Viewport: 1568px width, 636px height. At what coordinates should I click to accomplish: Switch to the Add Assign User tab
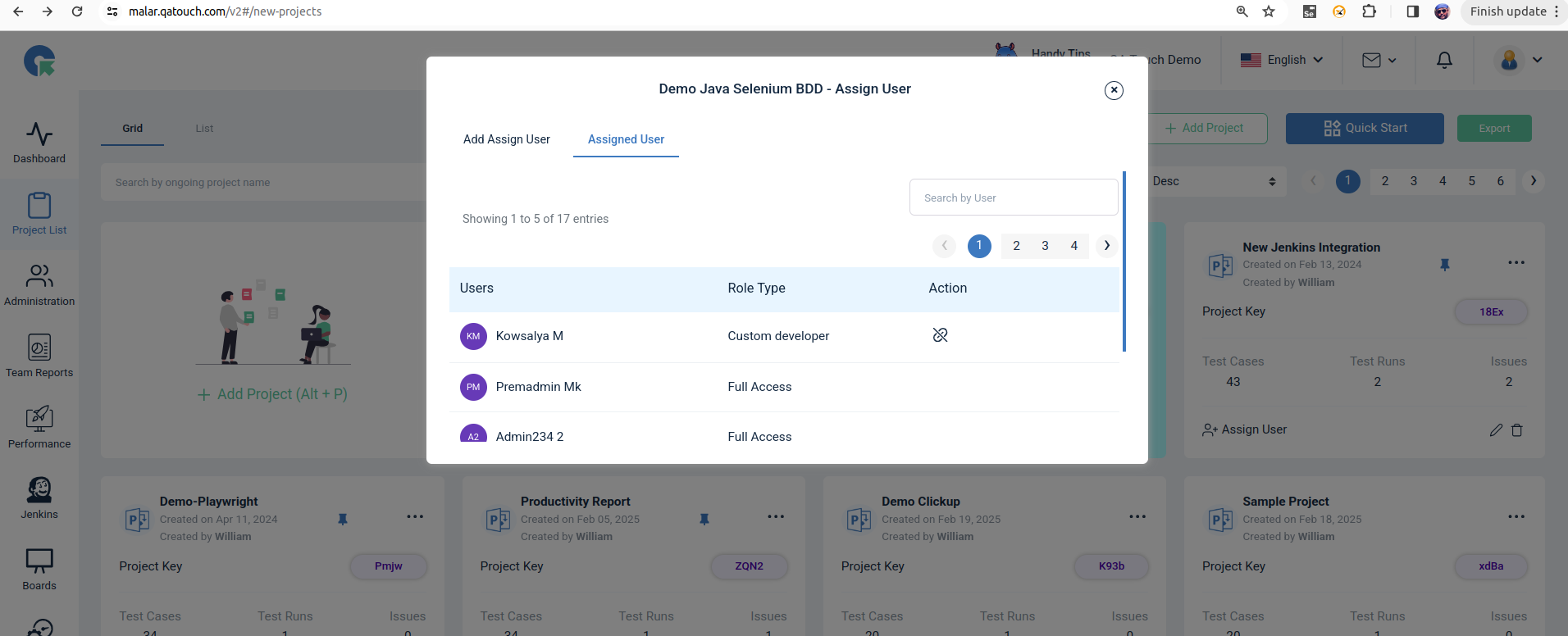click(x=507, y=139)
